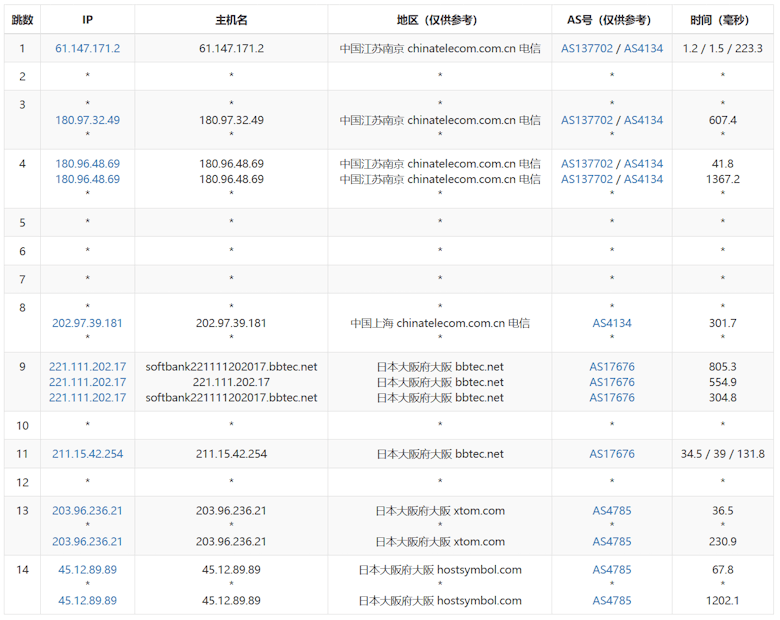780x620 pixels.
Task: Open the AS17676 link beside 304.8 ms
Action: 612,398
